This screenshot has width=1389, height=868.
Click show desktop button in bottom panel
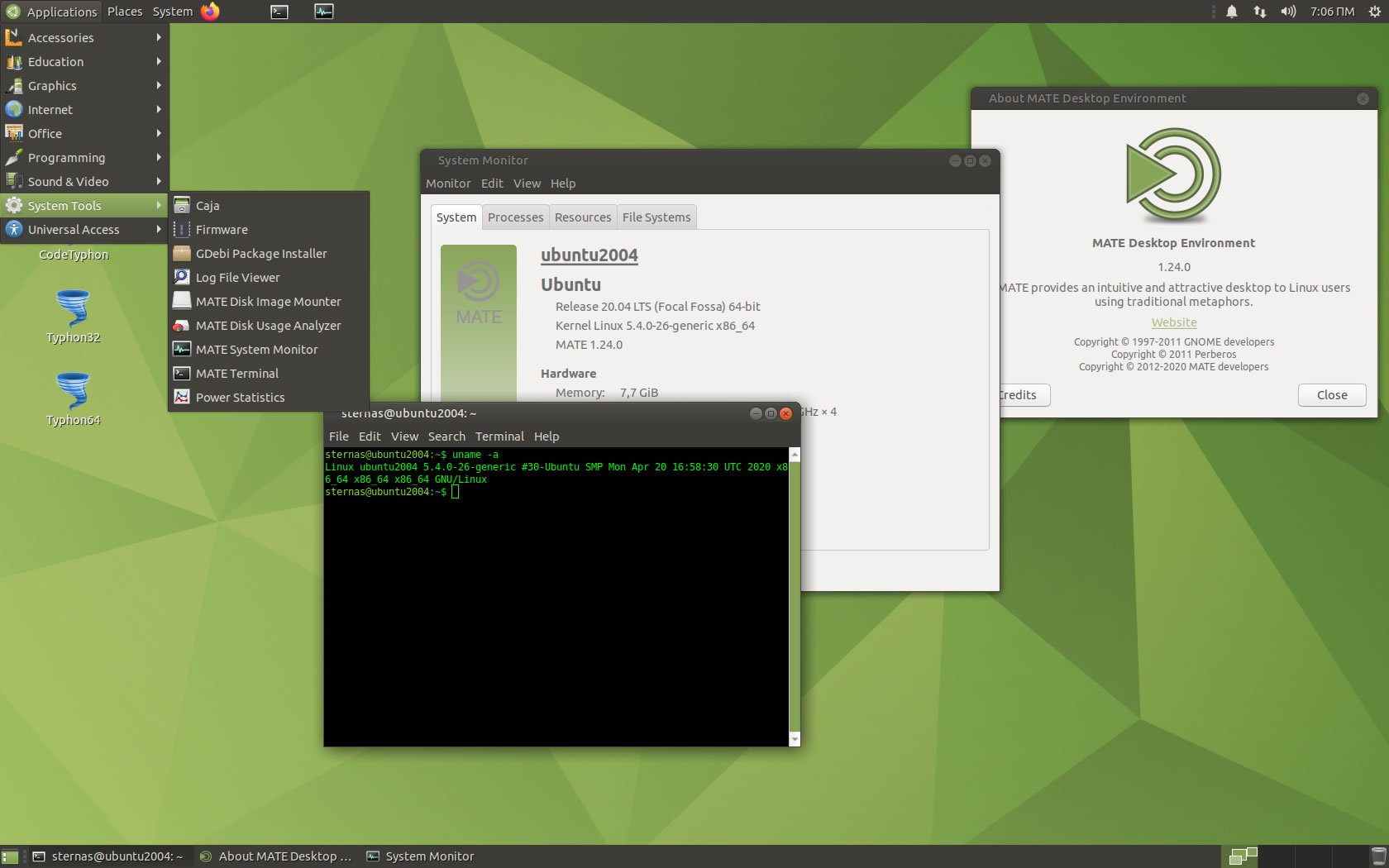click(x=10, y=856)
